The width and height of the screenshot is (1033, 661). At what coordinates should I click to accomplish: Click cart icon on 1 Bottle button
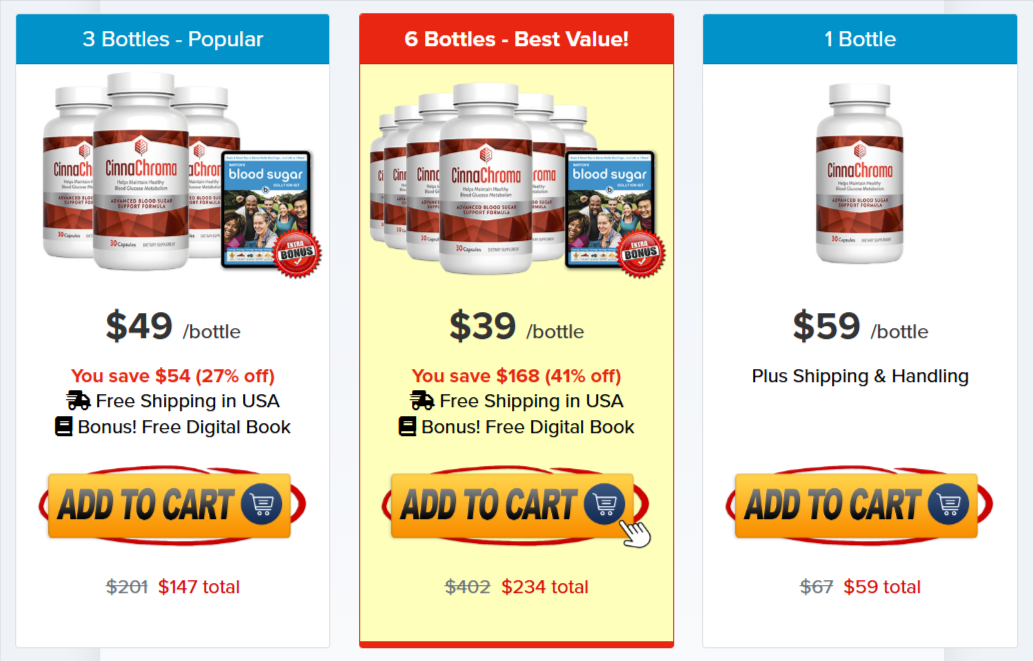949,504
